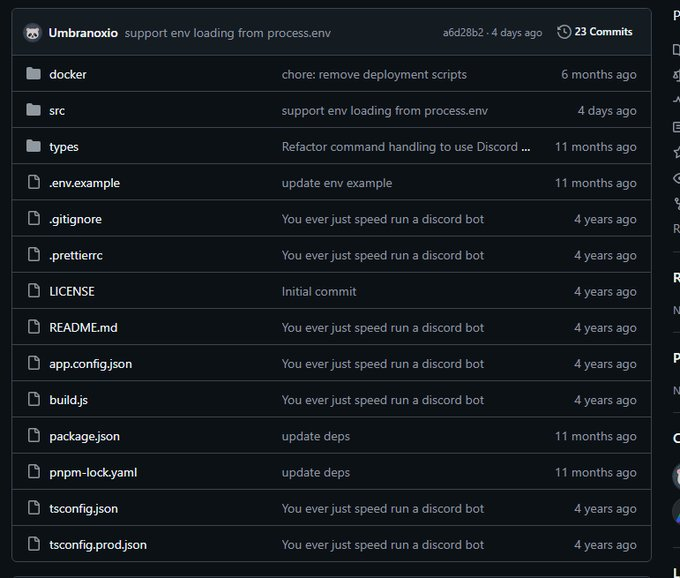The height and width of the screenshot is (578, 680).
Task: Click the types folder icon
Action: (x=33, y=146)
